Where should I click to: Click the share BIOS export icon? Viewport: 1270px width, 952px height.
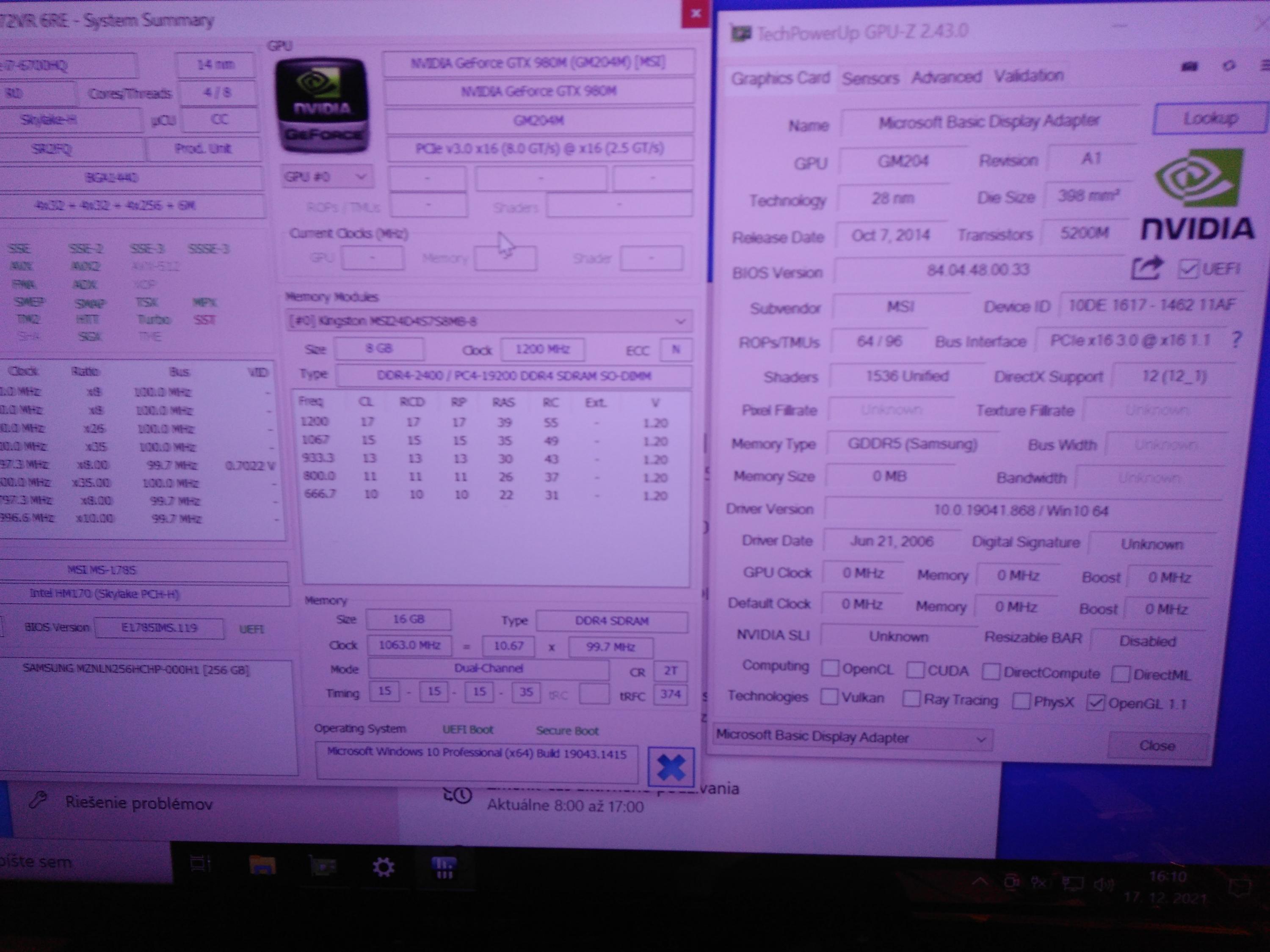point(1146,269)
